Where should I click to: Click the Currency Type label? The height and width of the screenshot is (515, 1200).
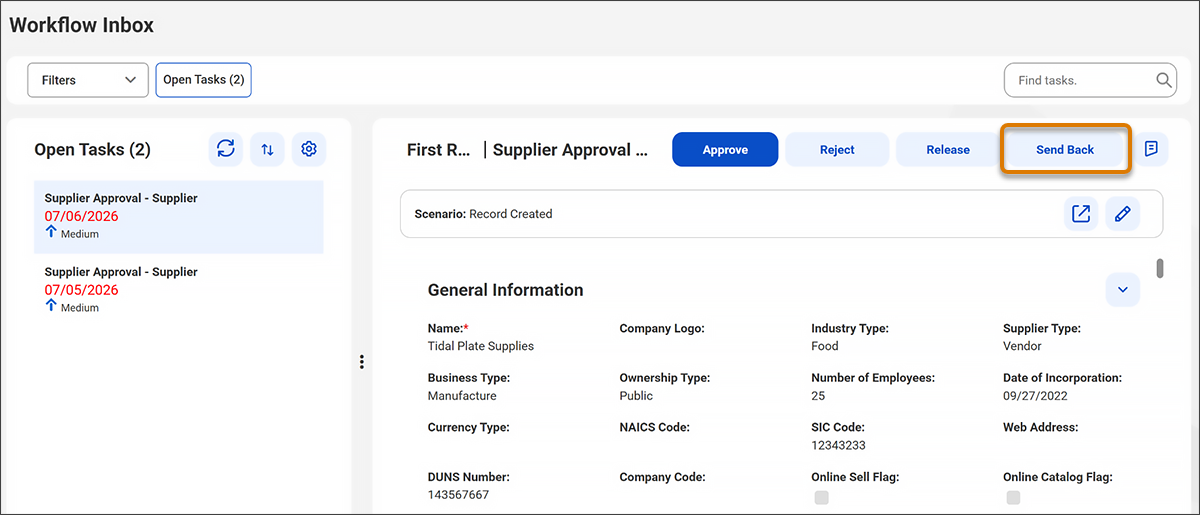click(x=468, y=427)
